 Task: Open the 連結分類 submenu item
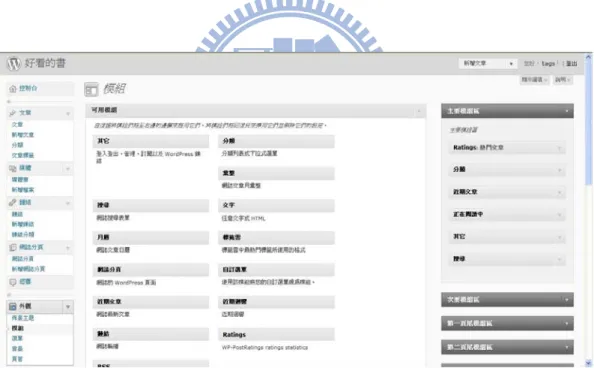23,235
